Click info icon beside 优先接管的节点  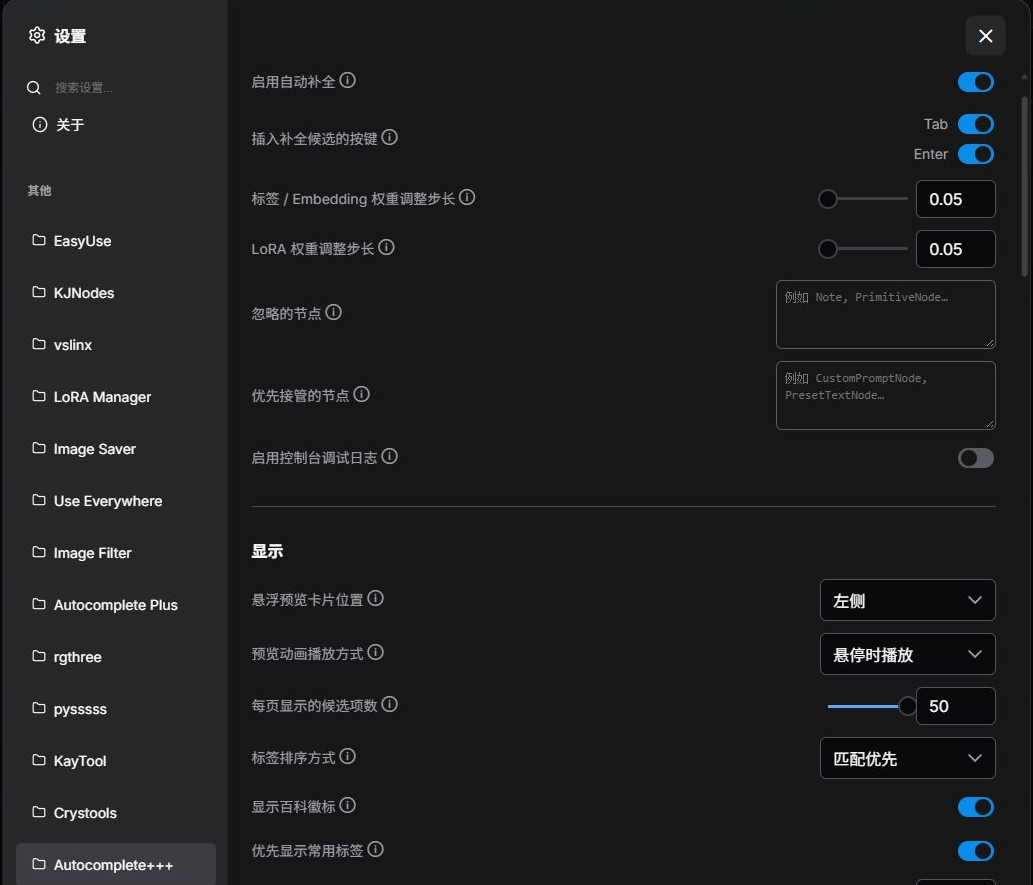(362, 394)
